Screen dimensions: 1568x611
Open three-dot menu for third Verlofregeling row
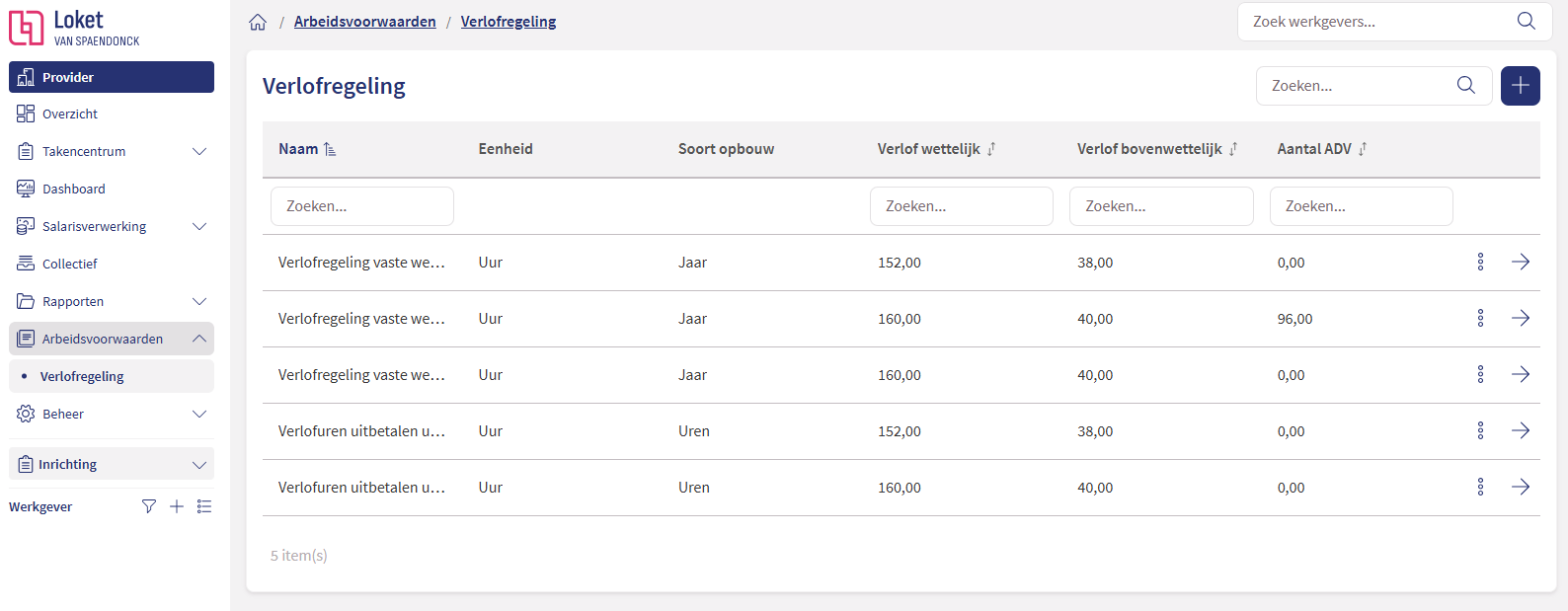(x=1480, y=374)
